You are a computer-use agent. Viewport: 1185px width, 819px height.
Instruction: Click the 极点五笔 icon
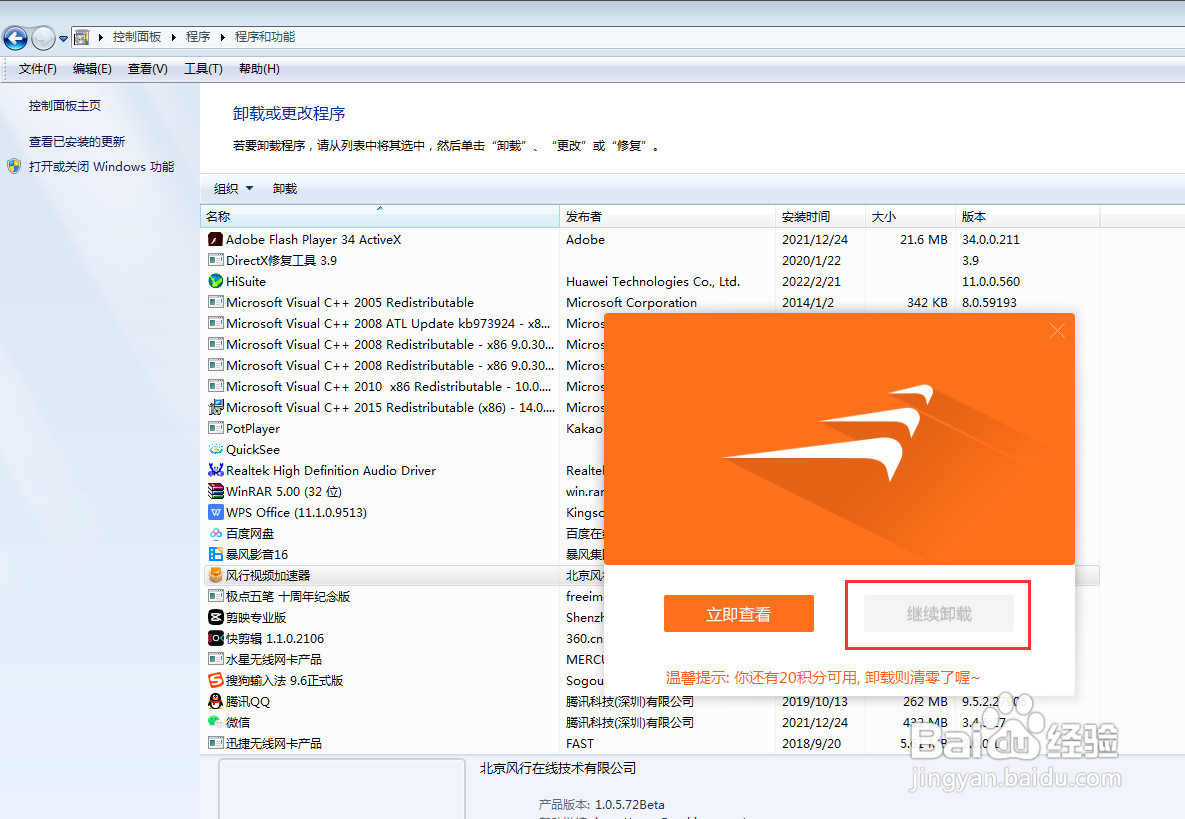click(x=215, y=596)
